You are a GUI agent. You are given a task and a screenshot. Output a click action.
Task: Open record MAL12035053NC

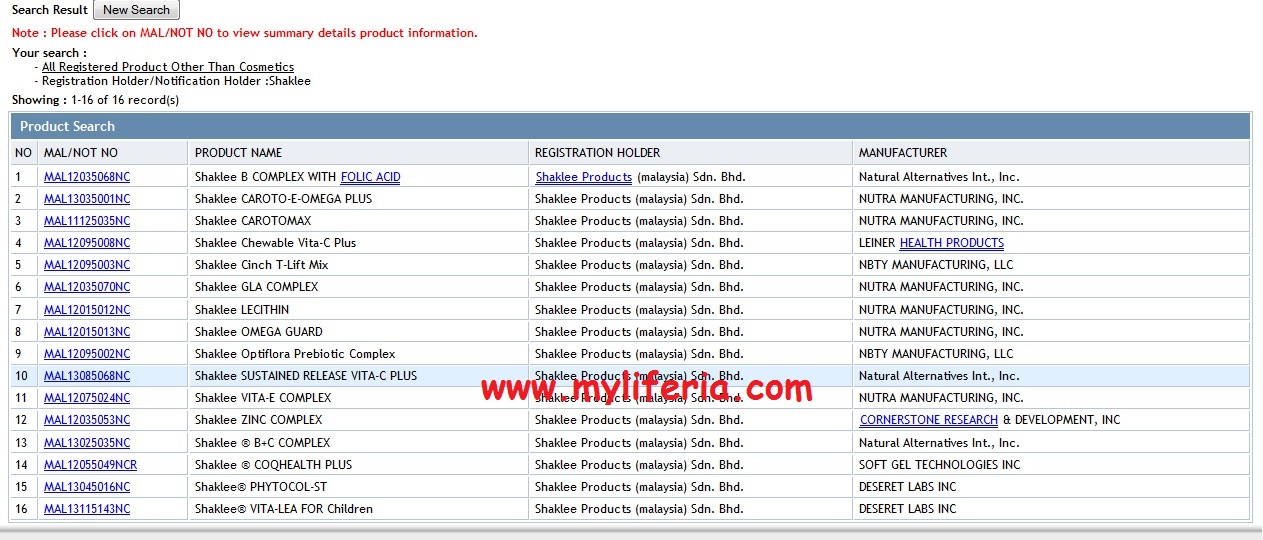(x=87, y=420)
